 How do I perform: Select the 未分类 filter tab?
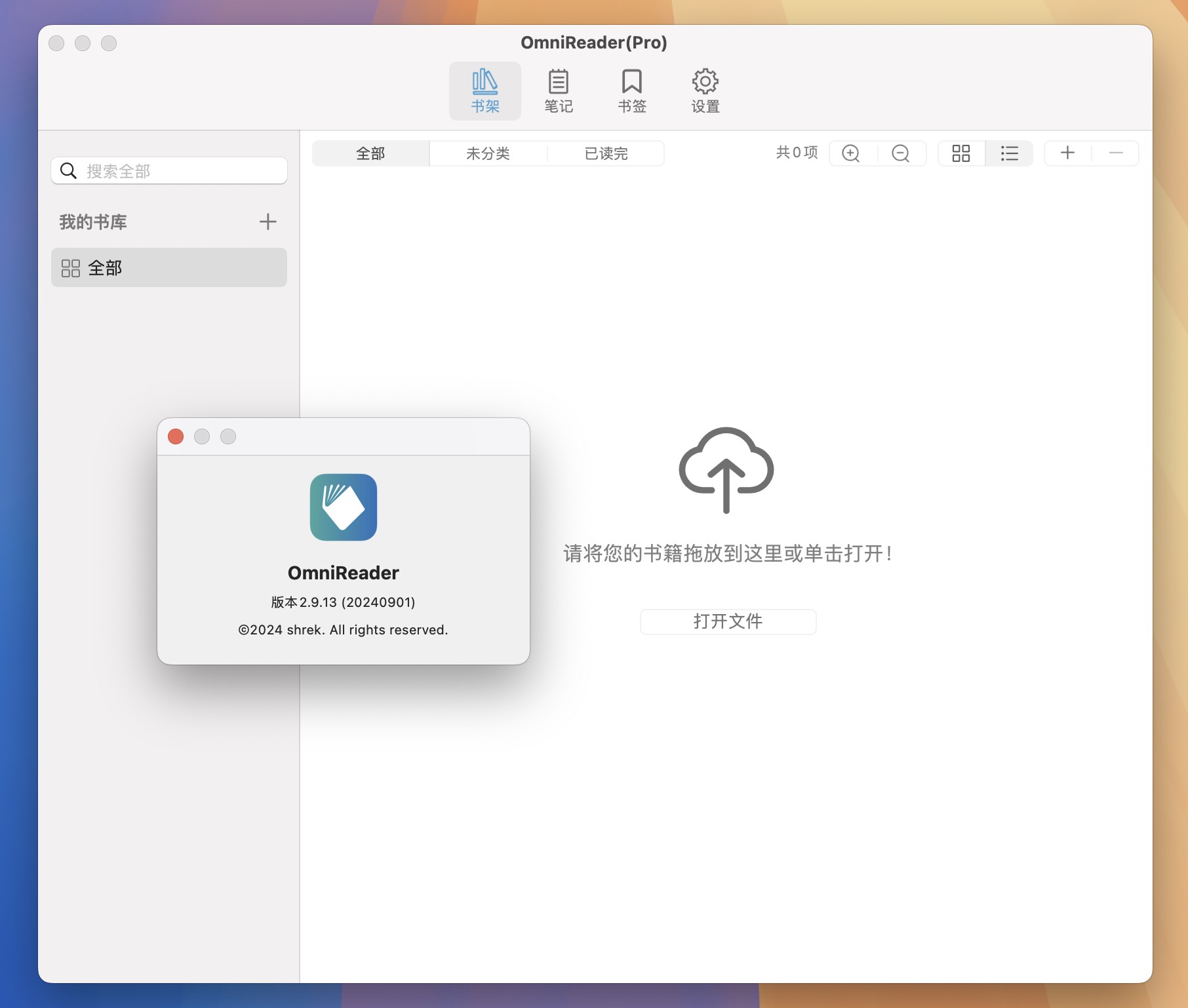click(x=488, y=153)
